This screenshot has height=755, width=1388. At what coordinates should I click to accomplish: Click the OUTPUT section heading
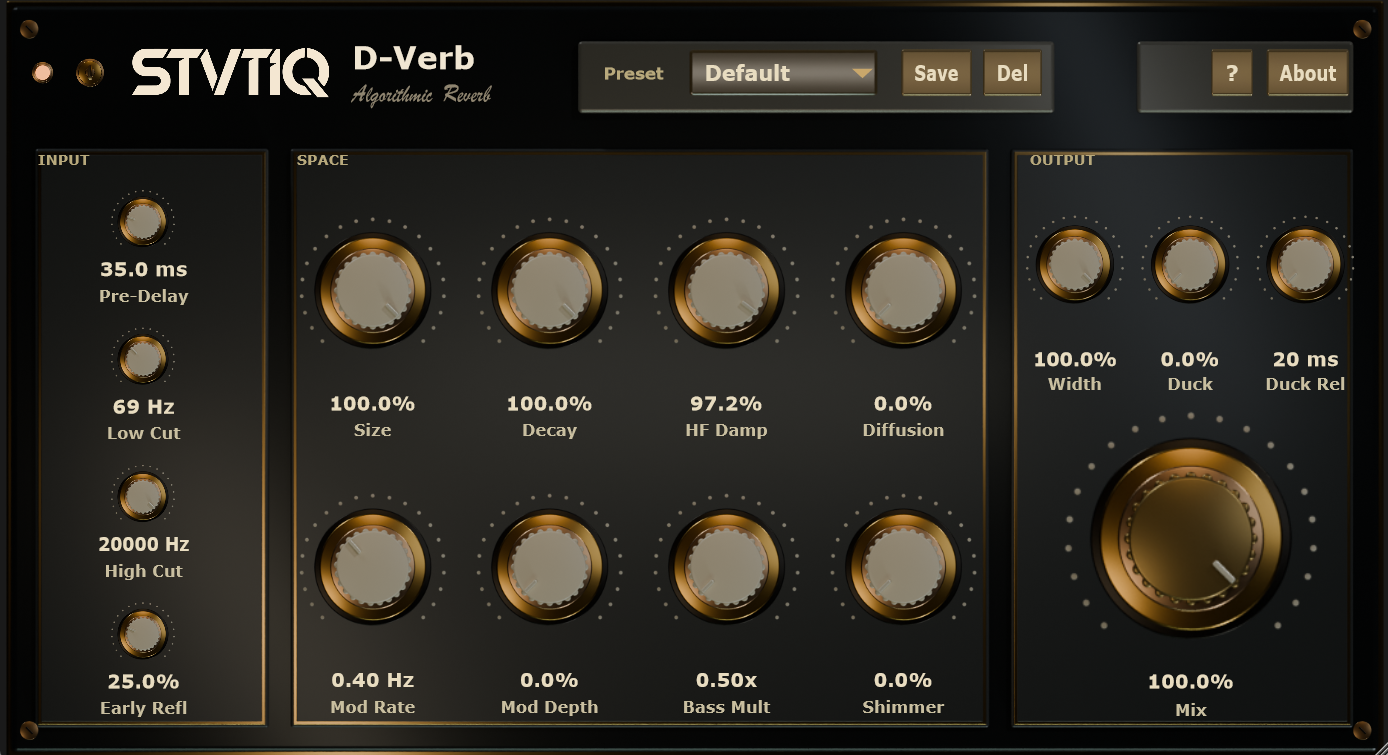tap(1062, 160)
